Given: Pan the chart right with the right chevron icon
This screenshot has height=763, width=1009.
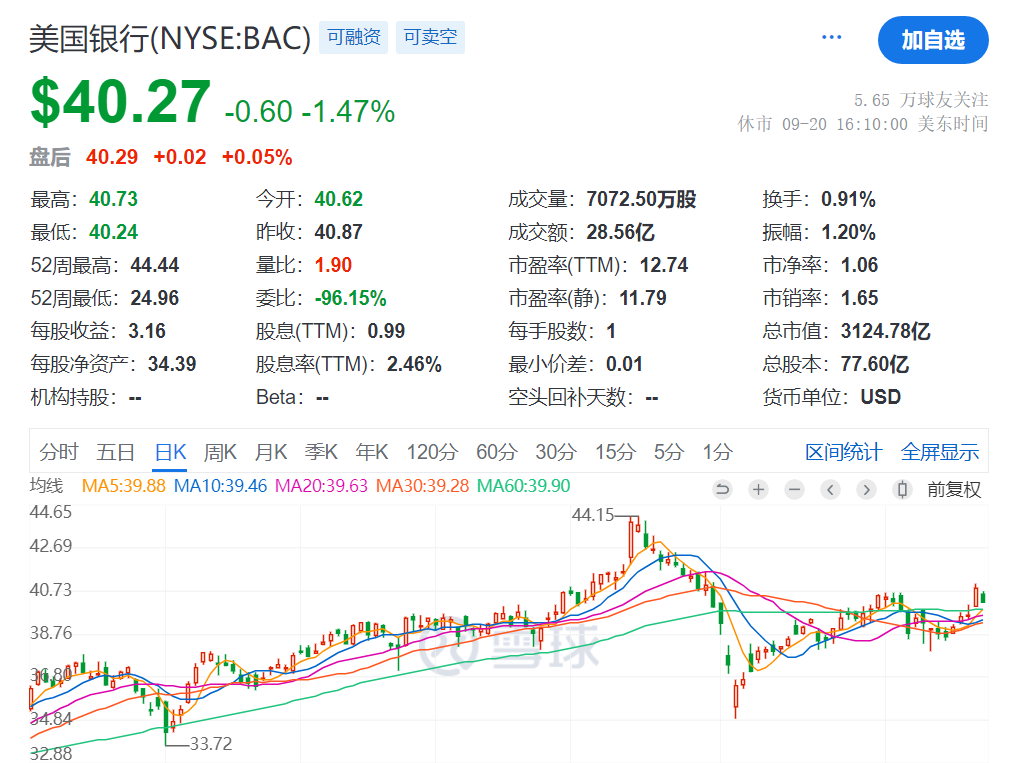Looking at the screenshot, I should pos(866,489).
